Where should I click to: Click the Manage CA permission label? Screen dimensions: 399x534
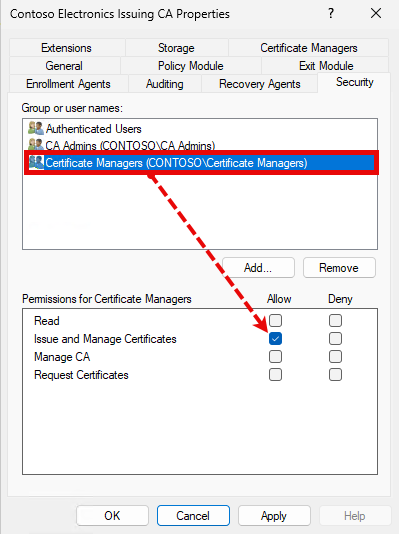pyautogui.click(x=62, y=357)
